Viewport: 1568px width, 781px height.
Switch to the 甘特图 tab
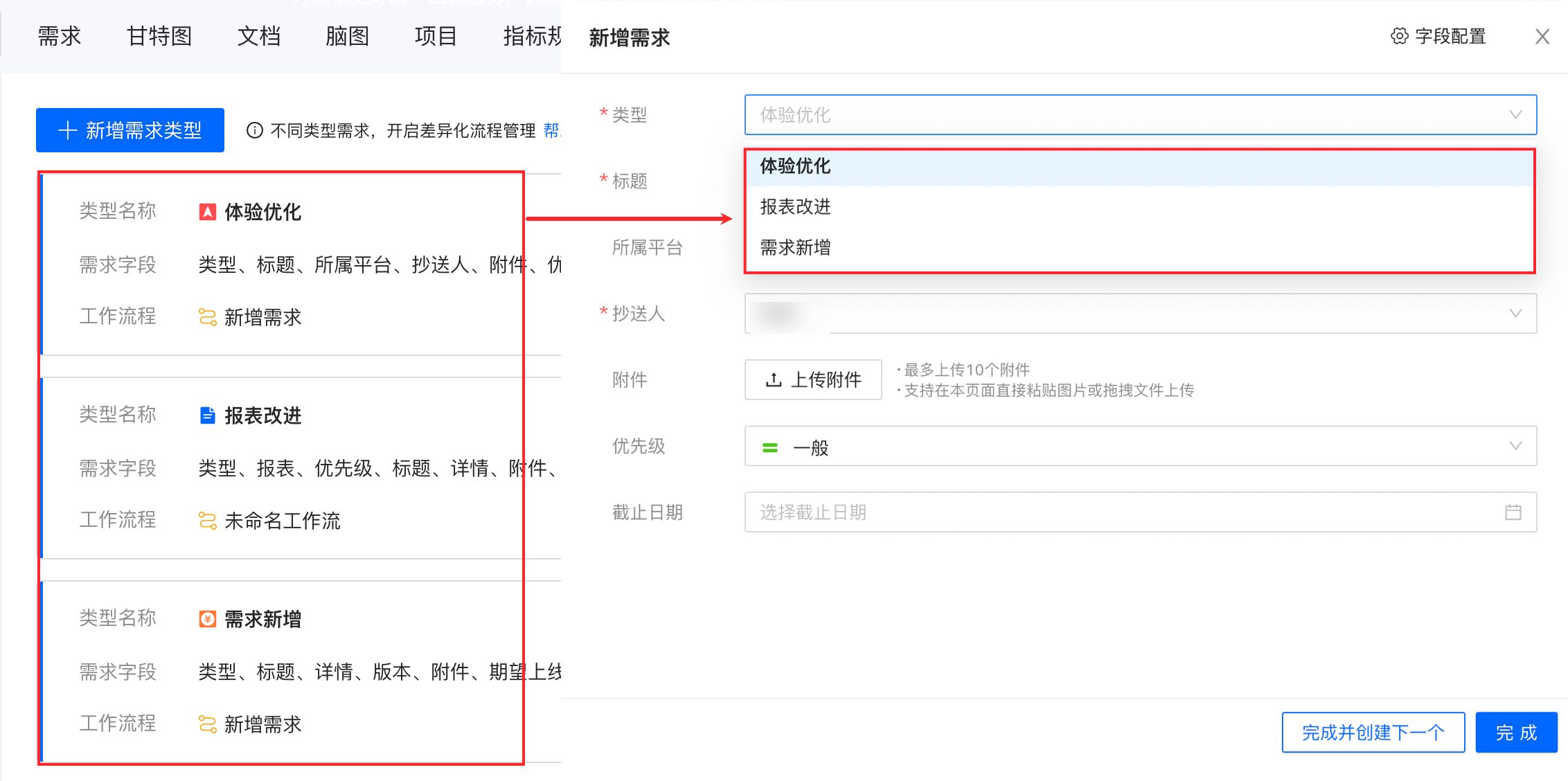click(159, 36)
